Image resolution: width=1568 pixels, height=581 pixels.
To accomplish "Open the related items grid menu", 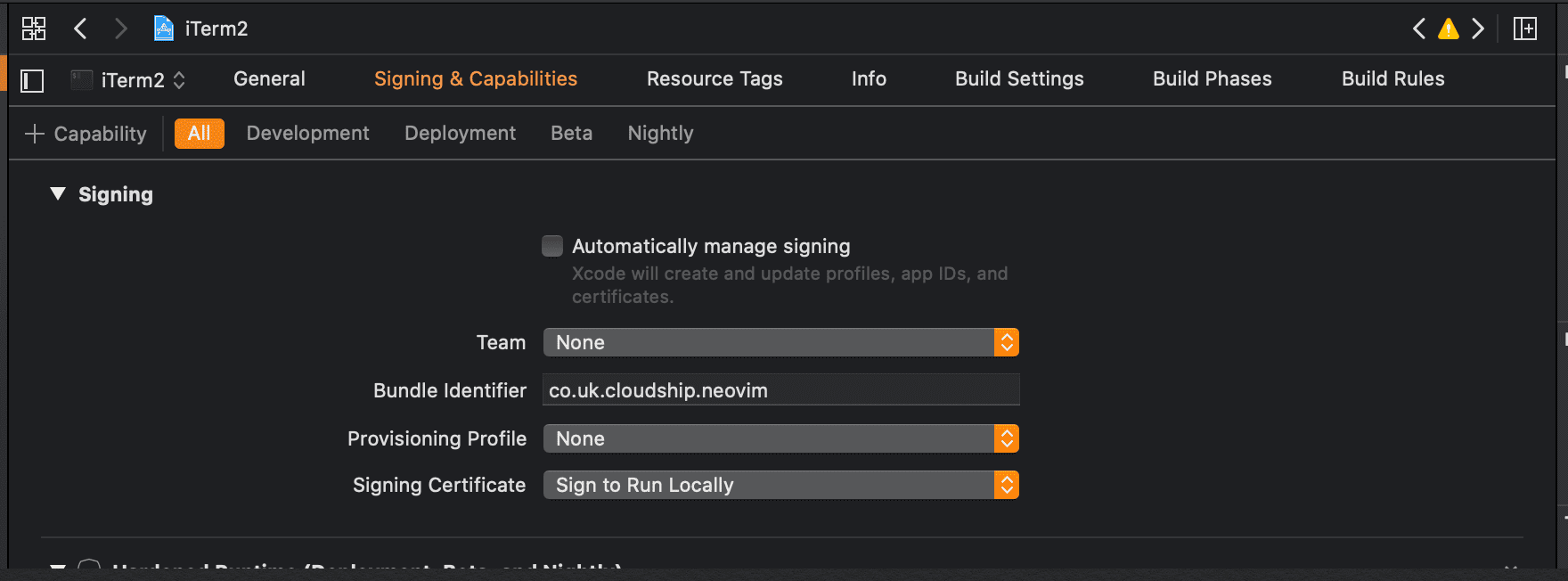I will 34,29.
